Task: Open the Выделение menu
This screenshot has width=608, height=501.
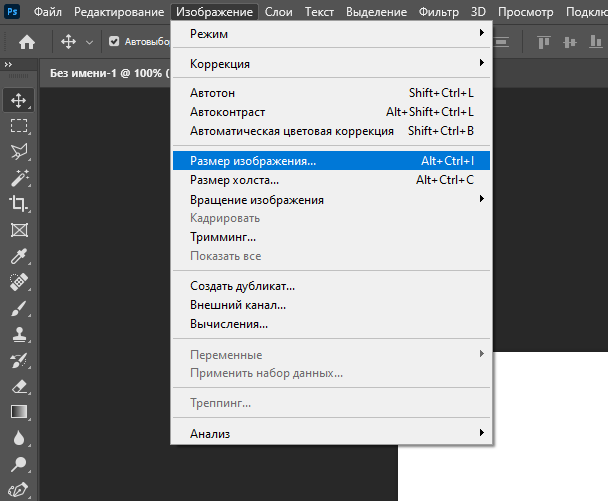Action: click(x=377, y=12)
